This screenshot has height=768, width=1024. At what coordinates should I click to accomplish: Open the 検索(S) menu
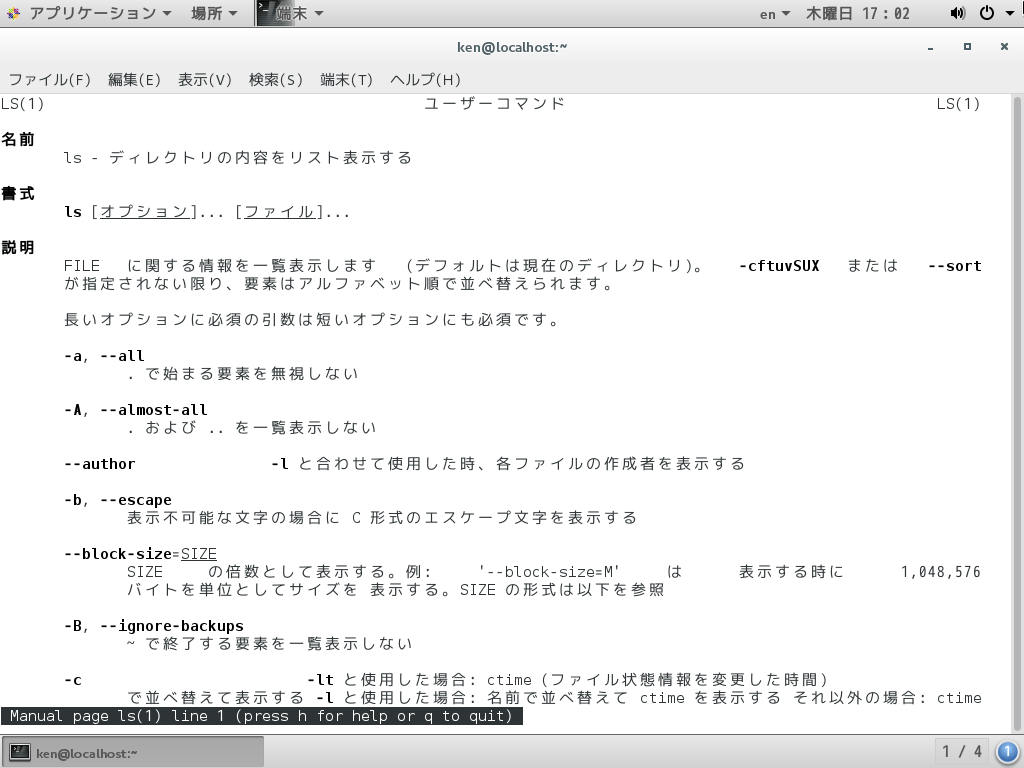point(276,80)
